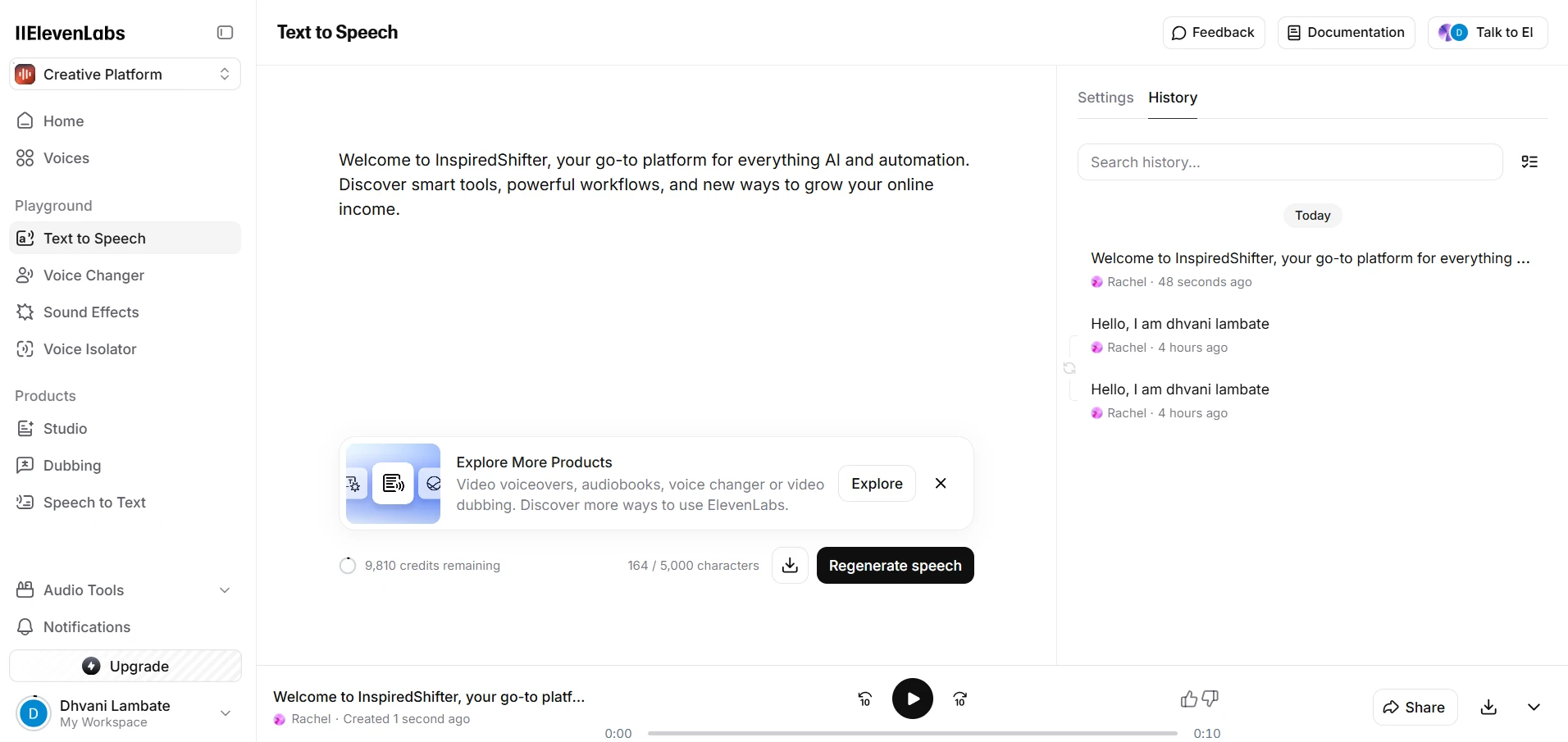Image resolution: width=1568 pixels, height=742 pixels.
Task: Open the 48 seconds ago history entry
Action: pyautogui.click(x=1312, y=269)
